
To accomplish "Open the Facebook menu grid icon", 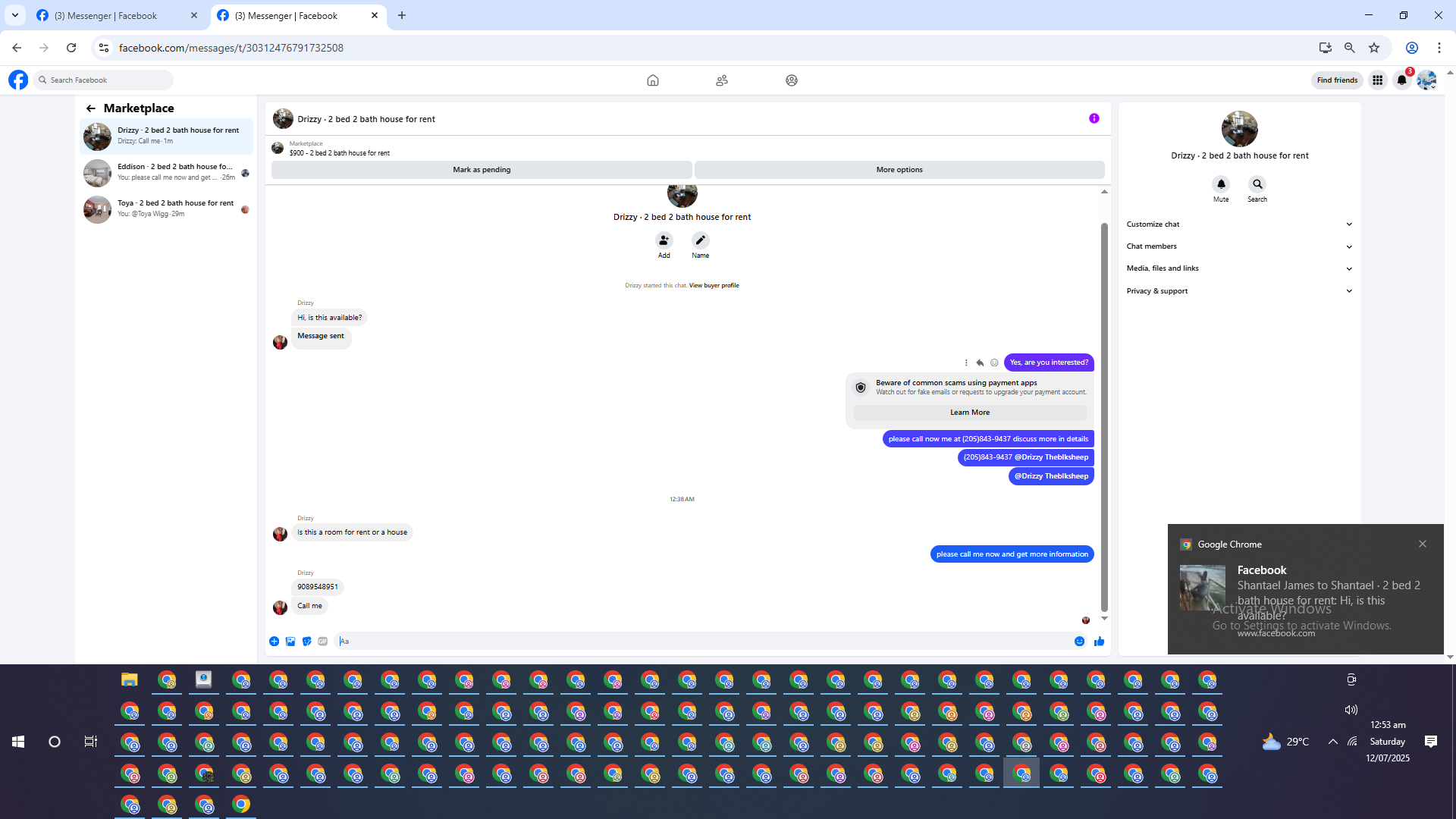I will [x=1378, y=80].
